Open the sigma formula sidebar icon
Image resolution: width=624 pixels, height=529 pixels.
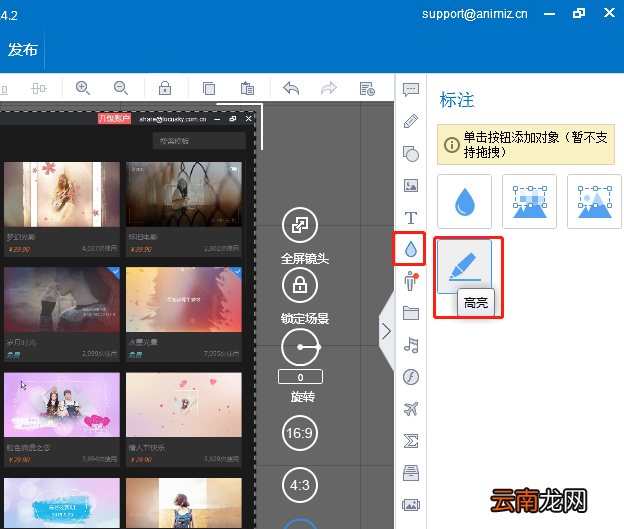coord(411,441)
